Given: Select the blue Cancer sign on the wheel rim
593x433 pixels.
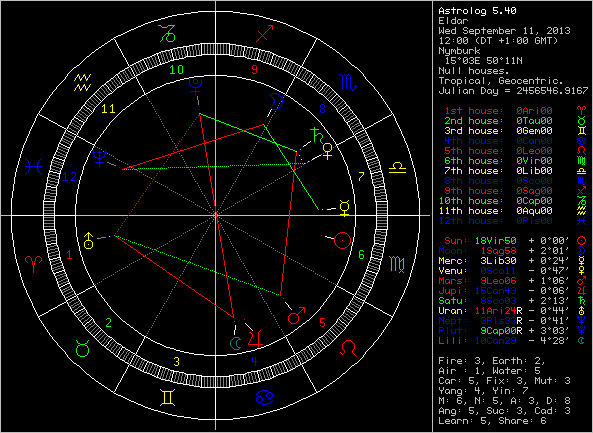Looking at the screenshot, I should [x=264, y=397].
